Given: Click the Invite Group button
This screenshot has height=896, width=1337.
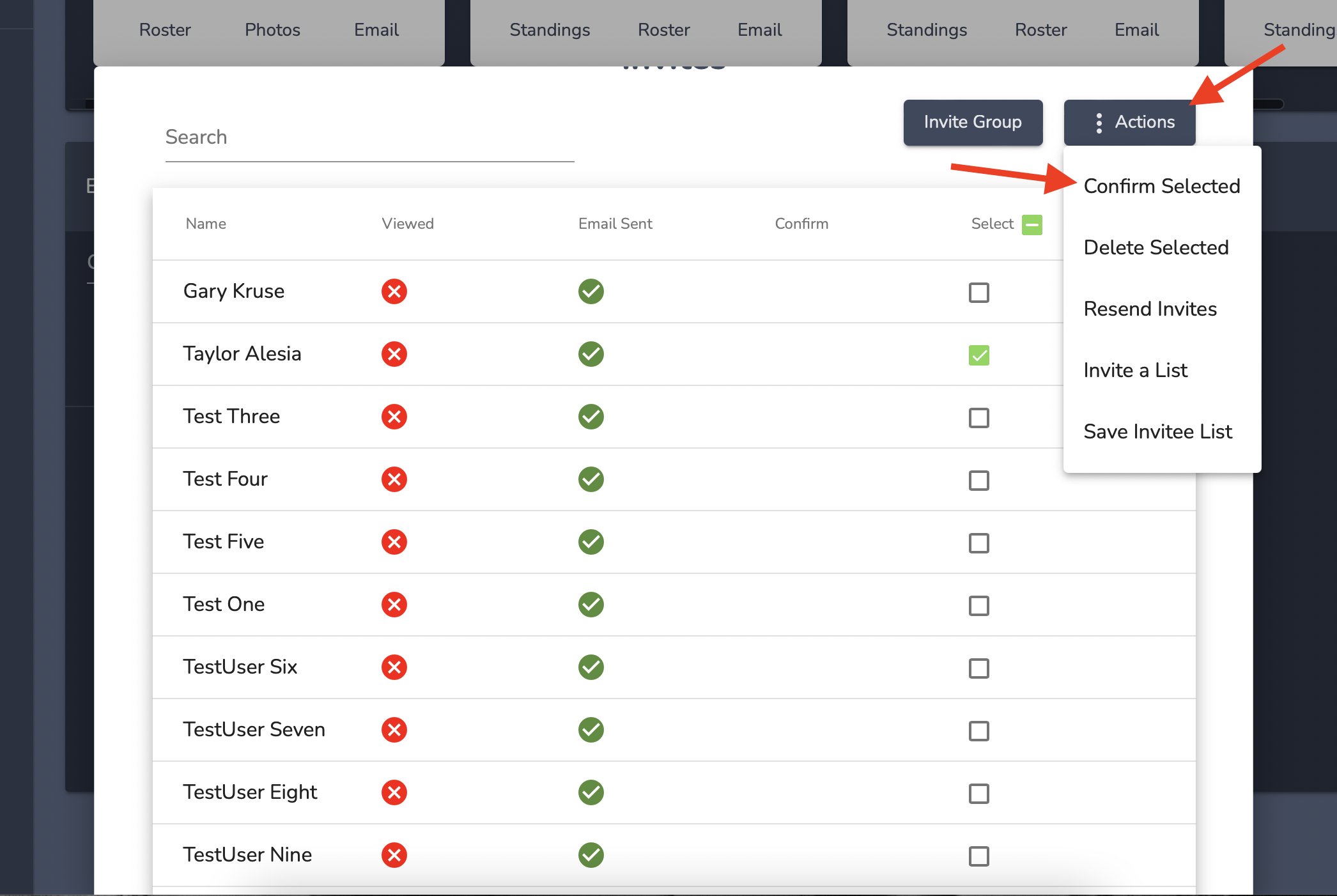Looking at the screenshot, I should [973, 122].
